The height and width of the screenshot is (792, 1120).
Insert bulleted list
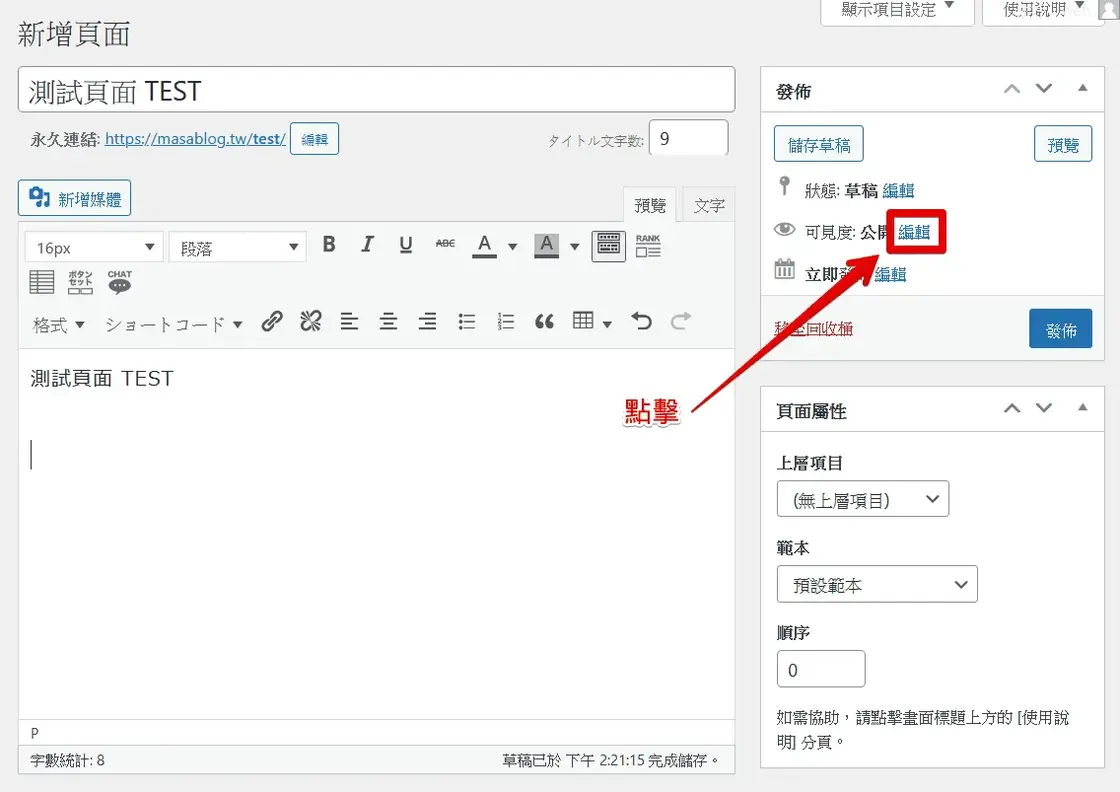[x=466, y=322]
